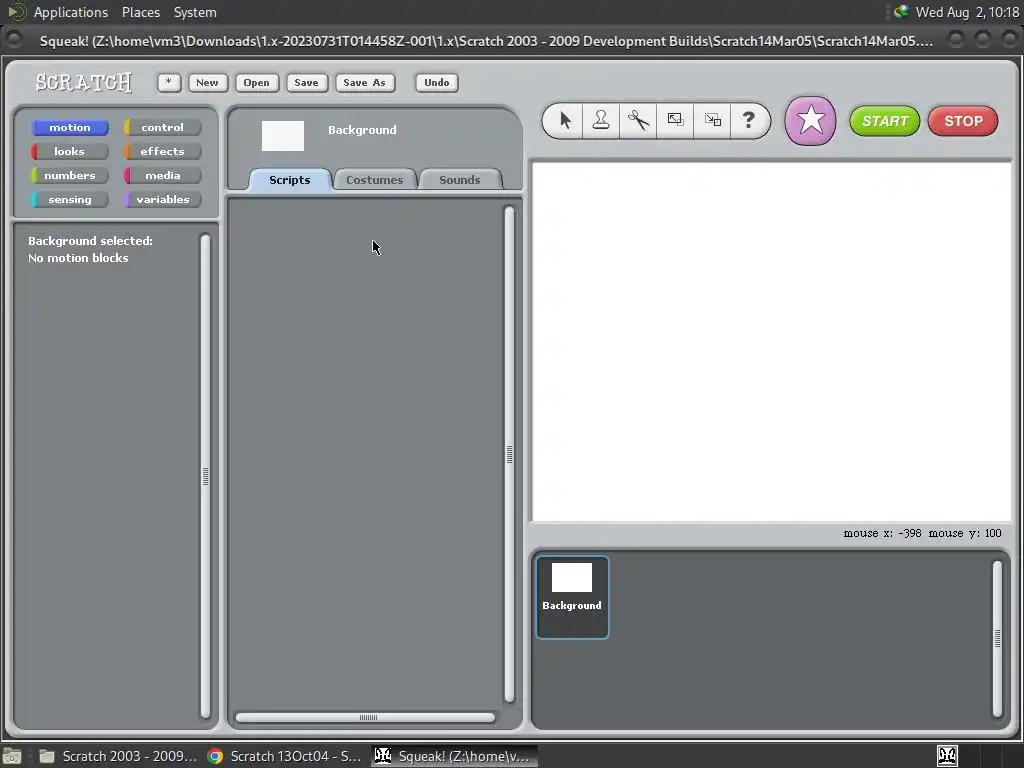Viewport: 1024px width, 768px height.
Task: Click the scripts area vertical scrollbar
Action: click(x=509, y=454)
